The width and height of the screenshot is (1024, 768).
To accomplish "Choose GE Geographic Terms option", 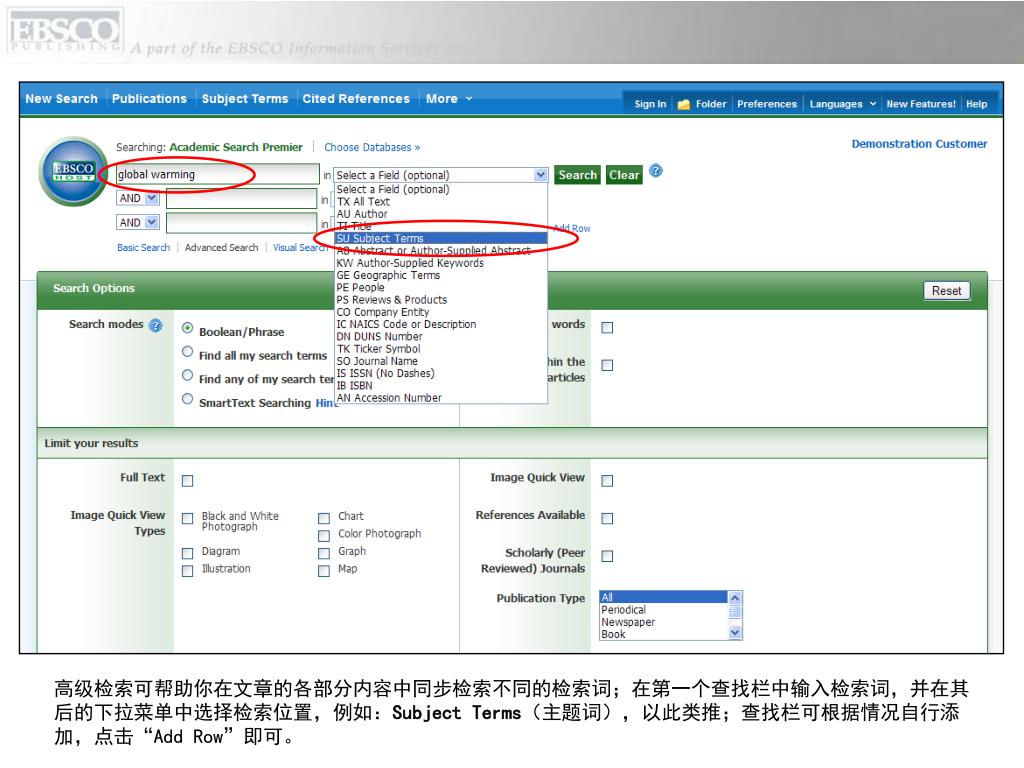I will pos(441,276).
